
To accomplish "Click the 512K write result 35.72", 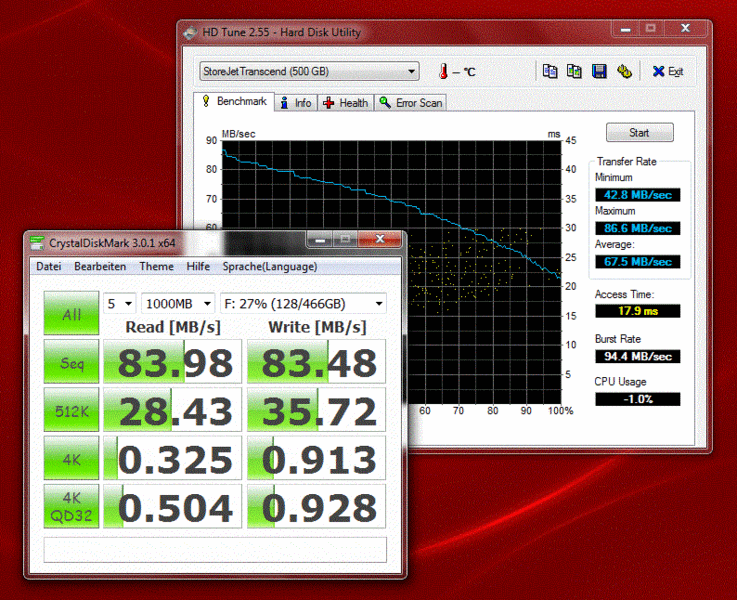I will (x=316, y=410).
